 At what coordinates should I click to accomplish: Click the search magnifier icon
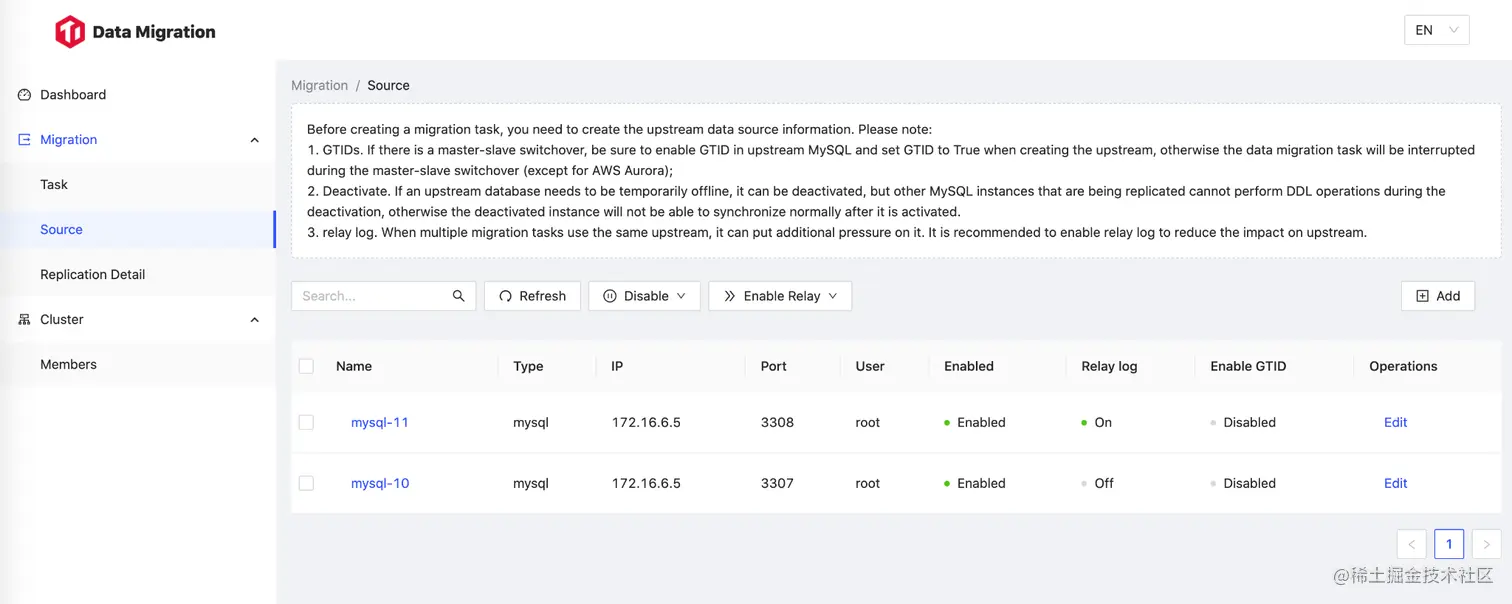click(459, 296)
